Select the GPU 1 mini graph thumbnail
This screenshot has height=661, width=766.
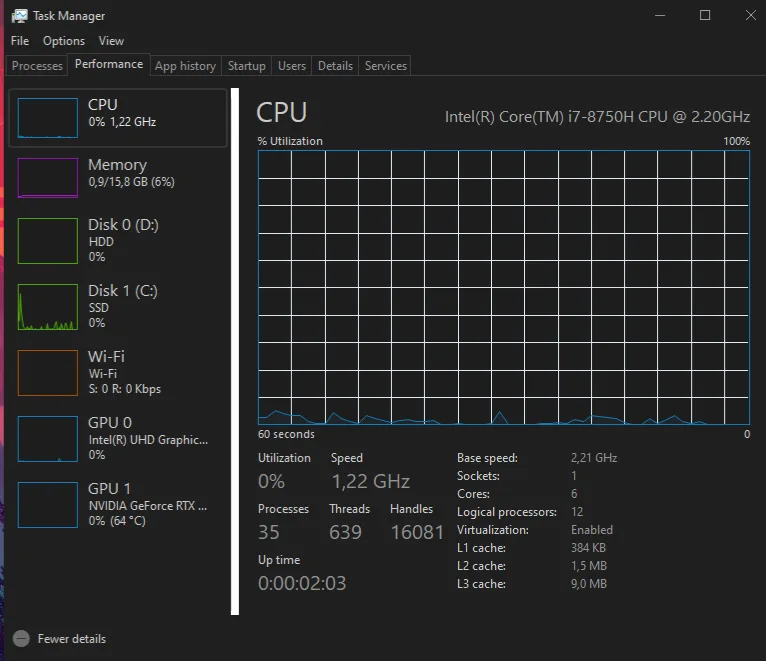48,505
